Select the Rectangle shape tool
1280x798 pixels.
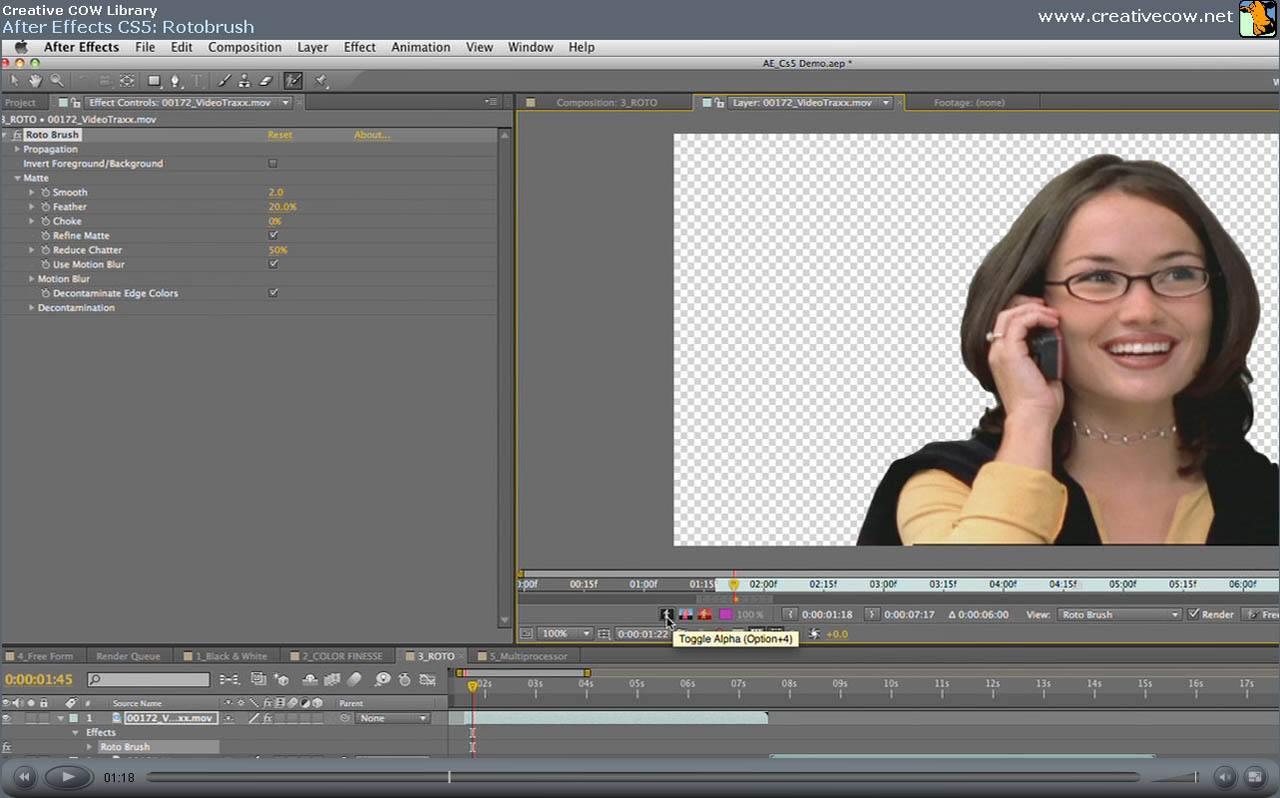coord(155,80)
